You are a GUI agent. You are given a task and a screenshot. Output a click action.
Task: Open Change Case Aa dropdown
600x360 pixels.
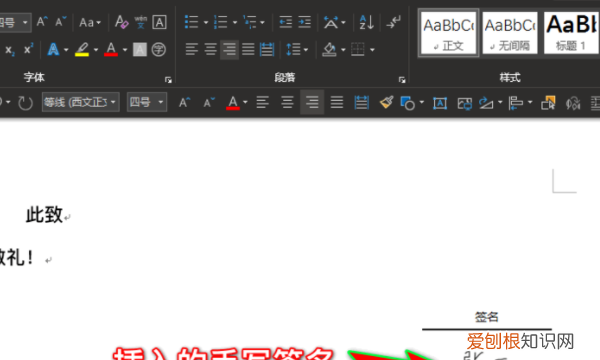[90, 23]
